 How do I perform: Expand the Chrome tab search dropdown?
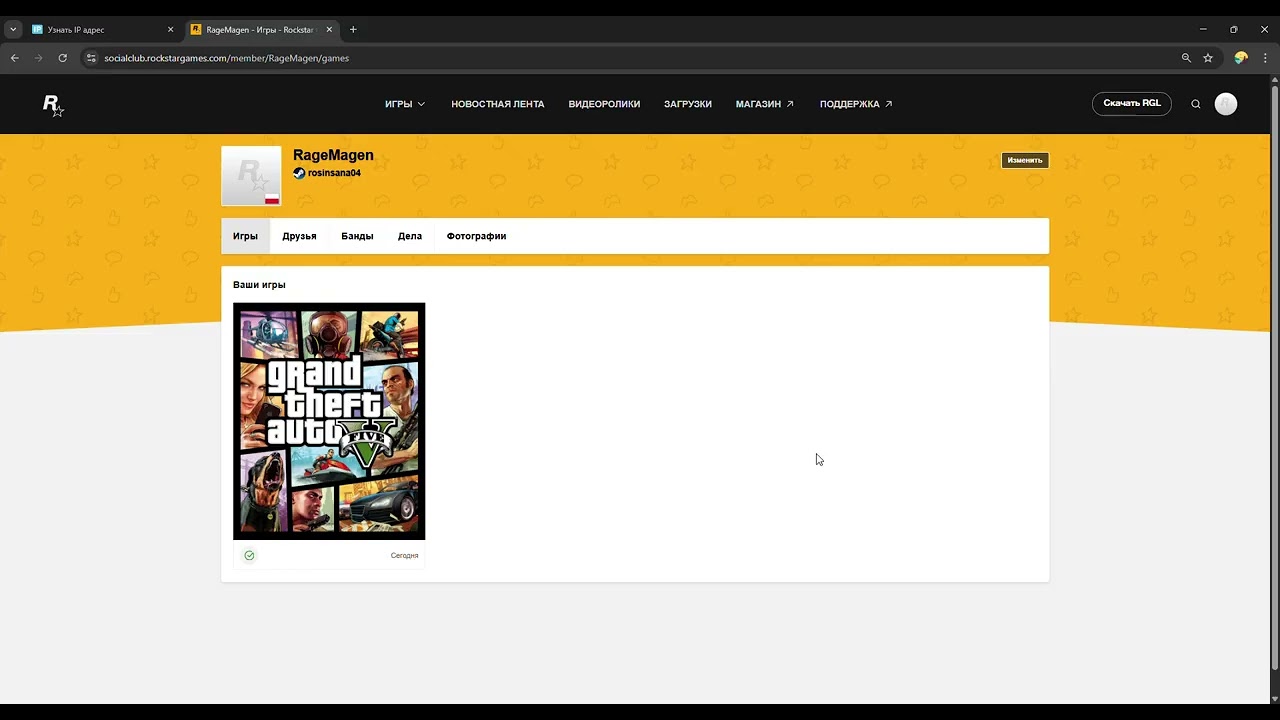click(x=13, y=30)
